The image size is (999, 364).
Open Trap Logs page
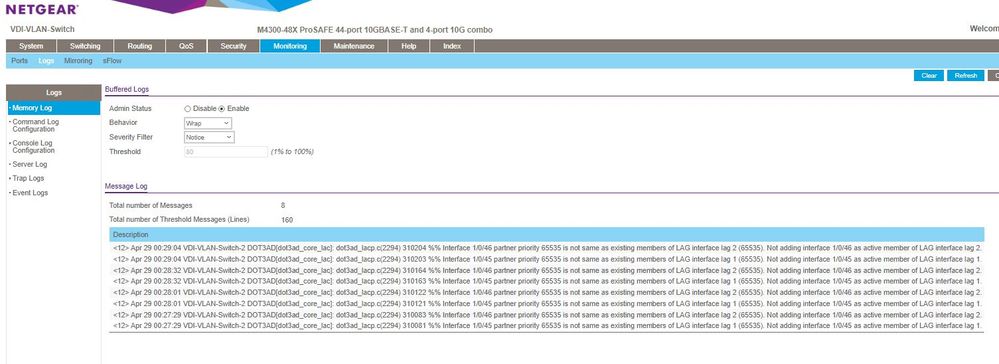[28, 178]
